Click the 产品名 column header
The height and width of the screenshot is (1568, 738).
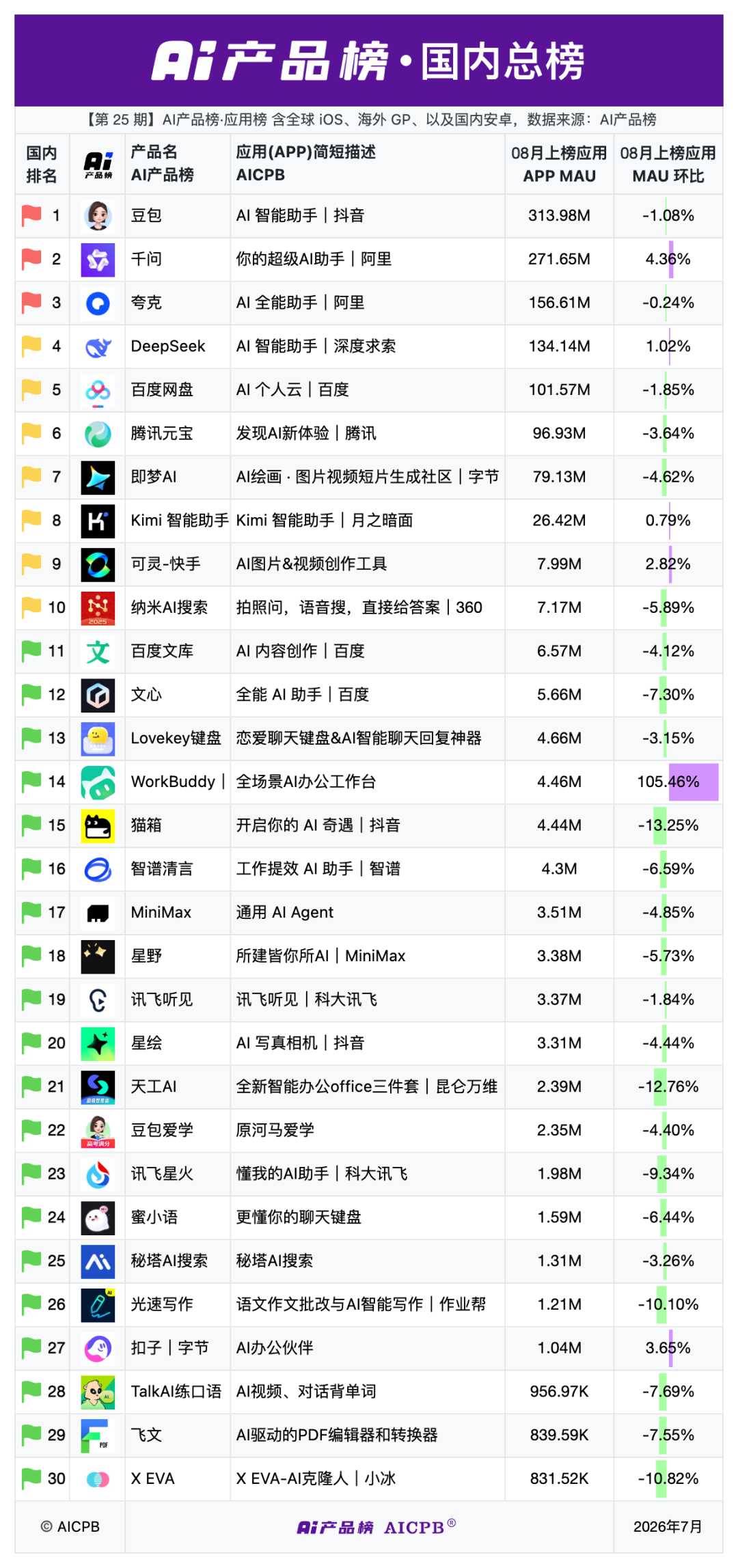pos(162,164)
